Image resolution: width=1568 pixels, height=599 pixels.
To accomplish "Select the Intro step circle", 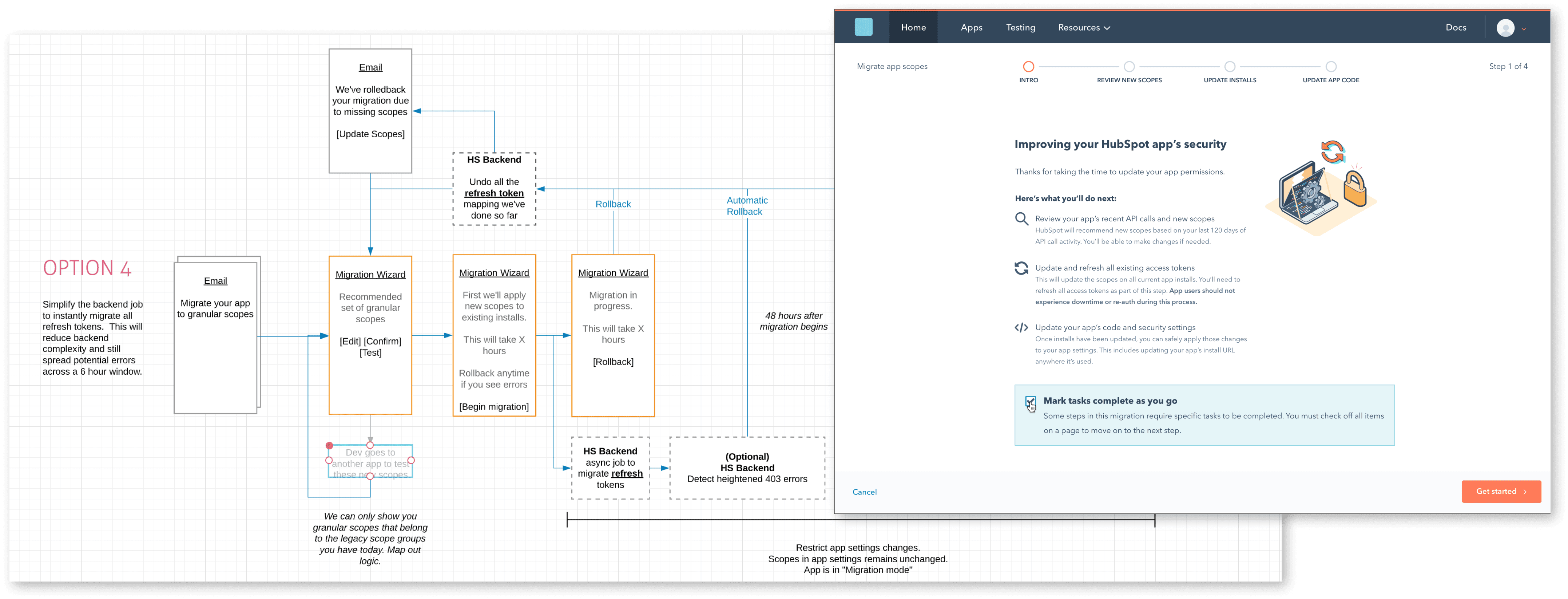I will pyautogui.click(x=1028, y=66).
